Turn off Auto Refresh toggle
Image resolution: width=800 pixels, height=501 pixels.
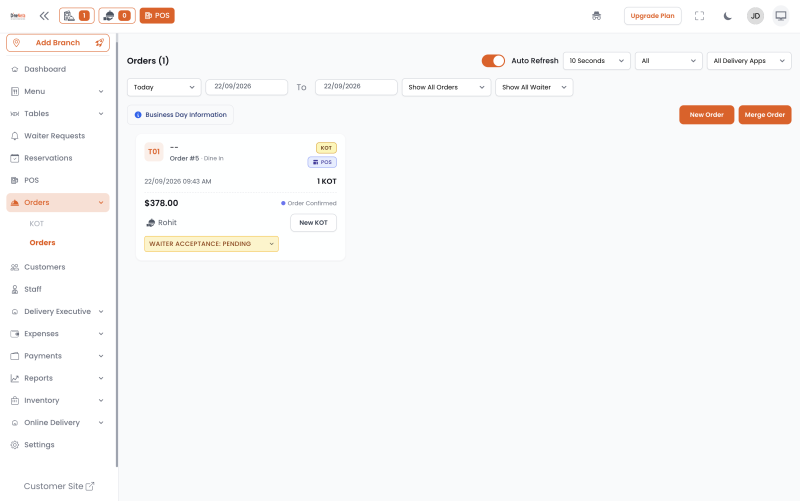[493, 61]
